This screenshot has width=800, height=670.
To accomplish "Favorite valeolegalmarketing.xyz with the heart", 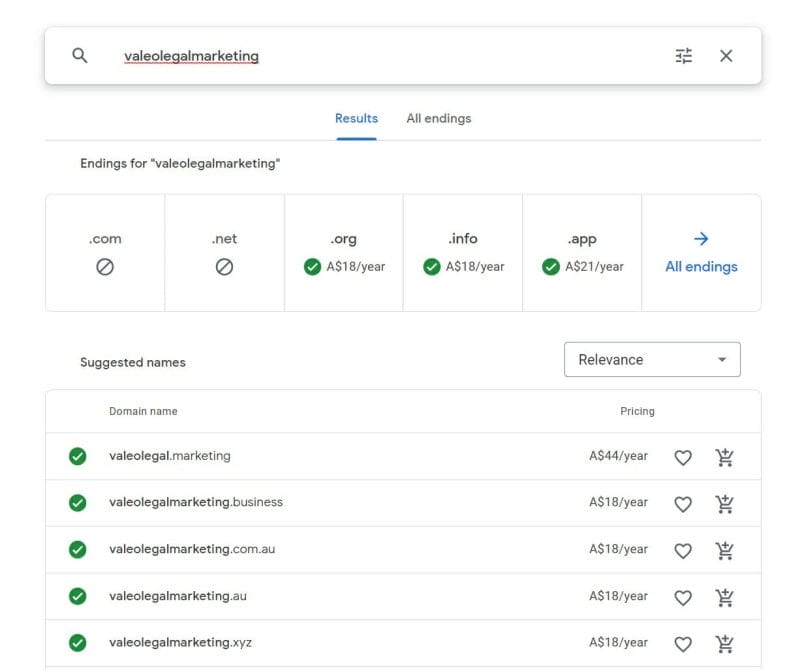I will click(683, 644).
